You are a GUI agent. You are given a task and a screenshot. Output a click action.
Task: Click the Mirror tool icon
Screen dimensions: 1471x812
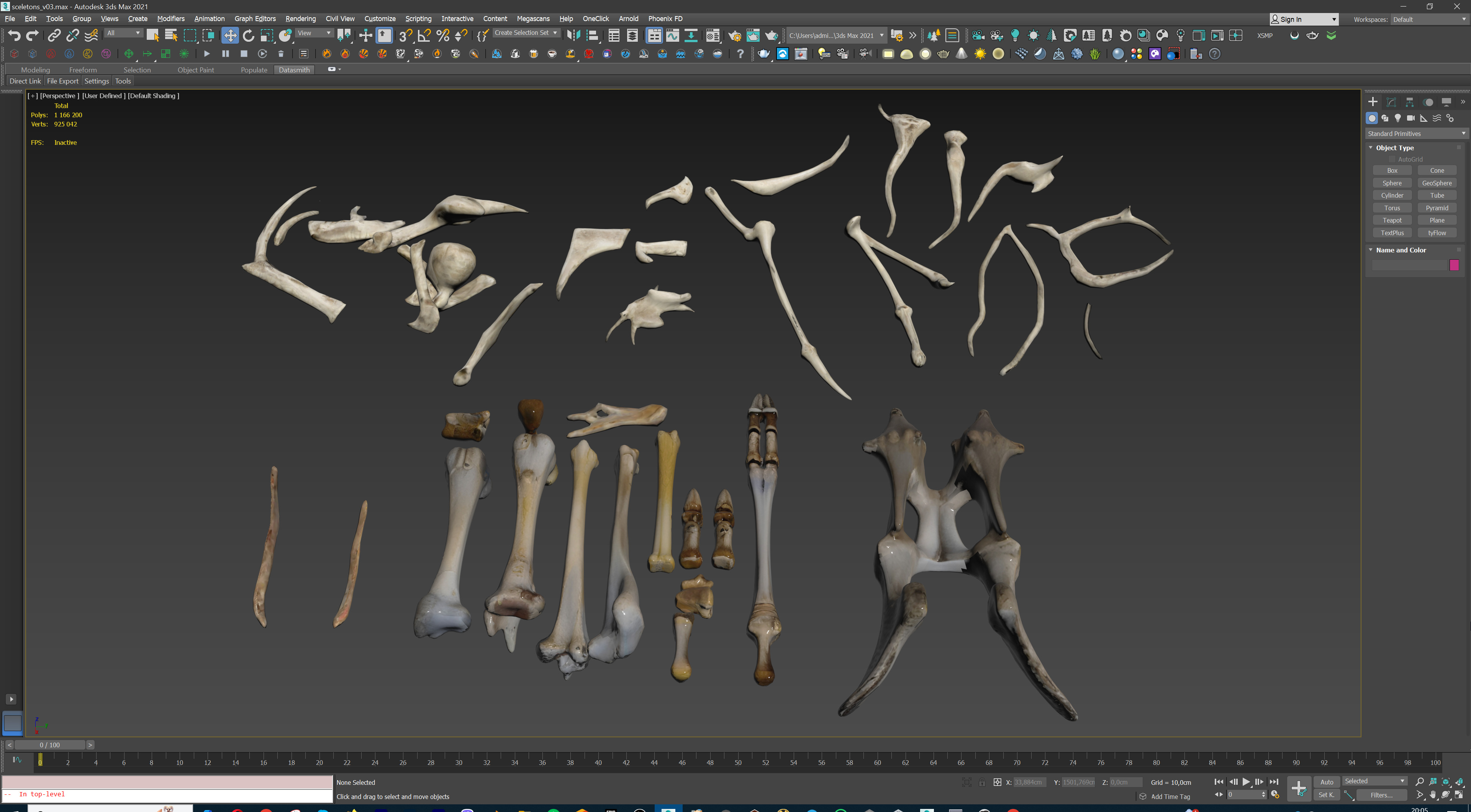(x=573, y=35)
